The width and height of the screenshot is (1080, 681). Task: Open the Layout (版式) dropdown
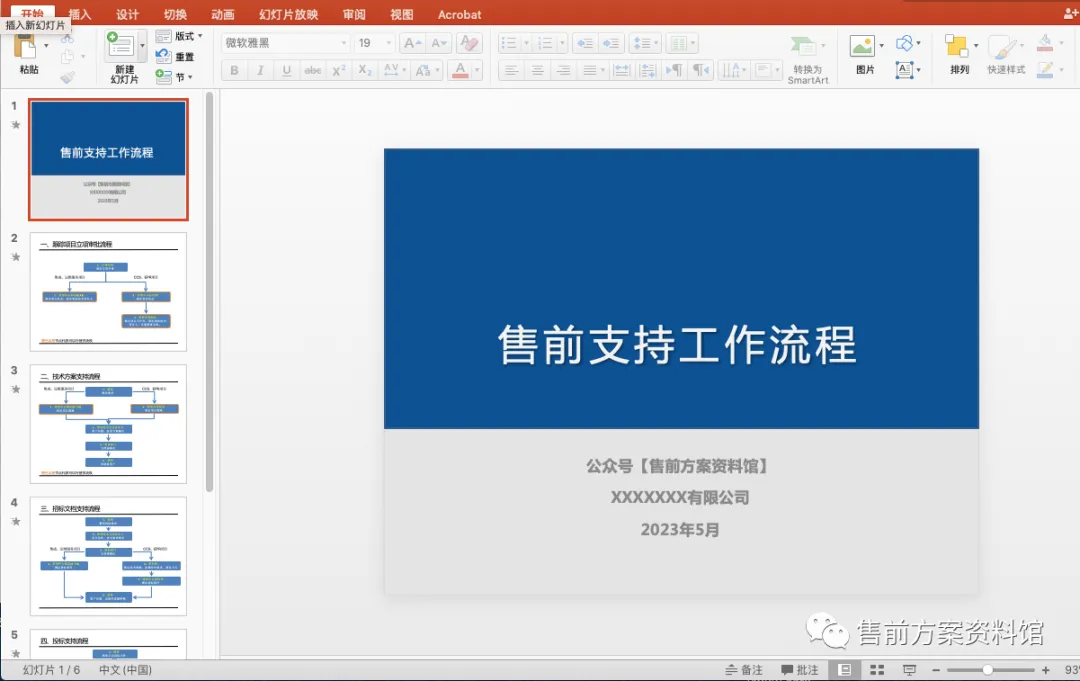pyautogui.click(x=179, y=36)
